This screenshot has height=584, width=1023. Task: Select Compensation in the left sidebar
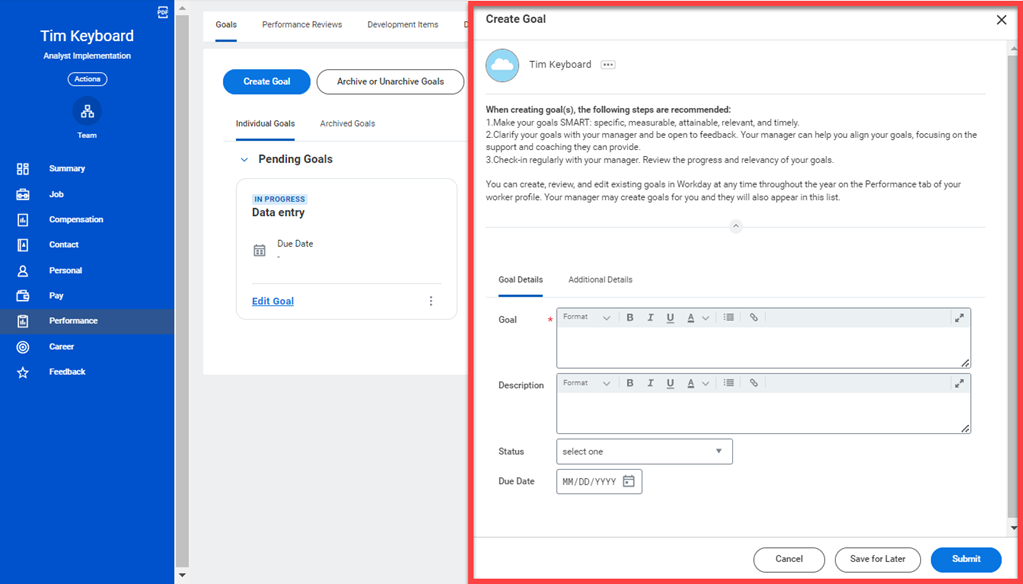tap(76, 220)
